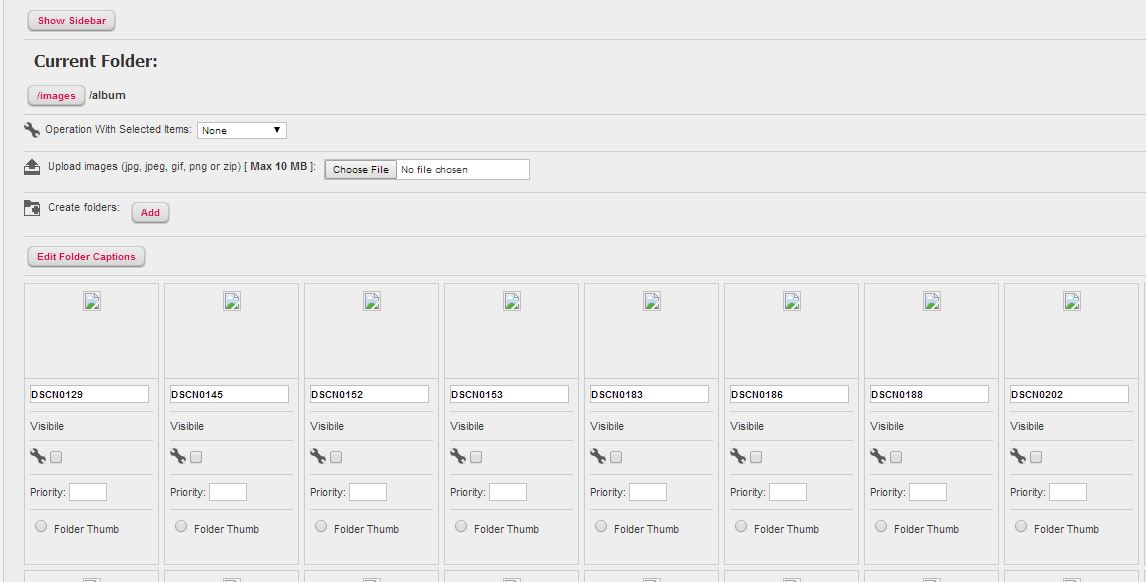This screenshot has height=582, width=1146.
Task: Click the wrench icon under DSCN0145
Action: coord(178,456)
